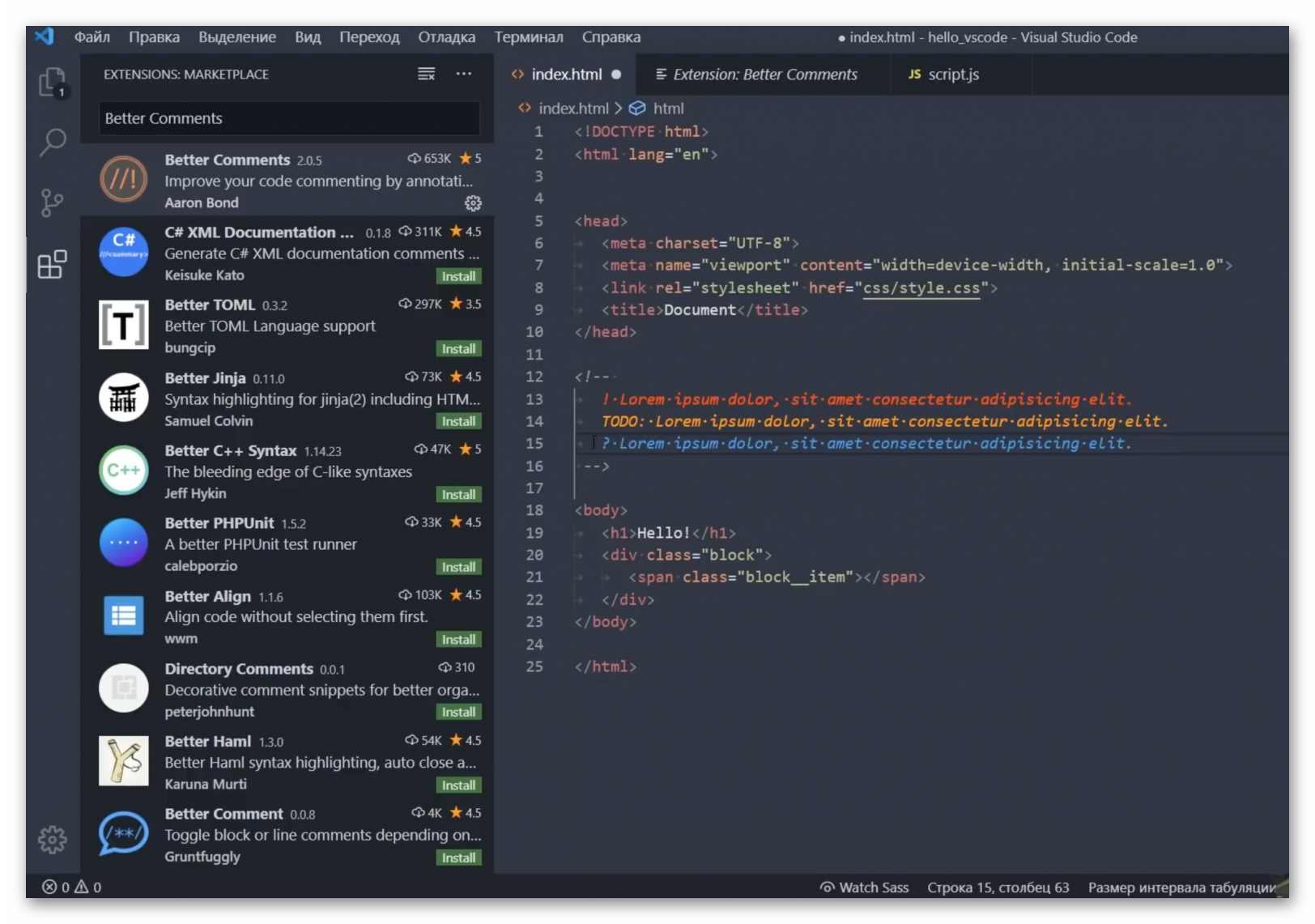Click Размер интервала табуляции status item
This screenshot has height=924, width=1315.
click(1182, 887)
